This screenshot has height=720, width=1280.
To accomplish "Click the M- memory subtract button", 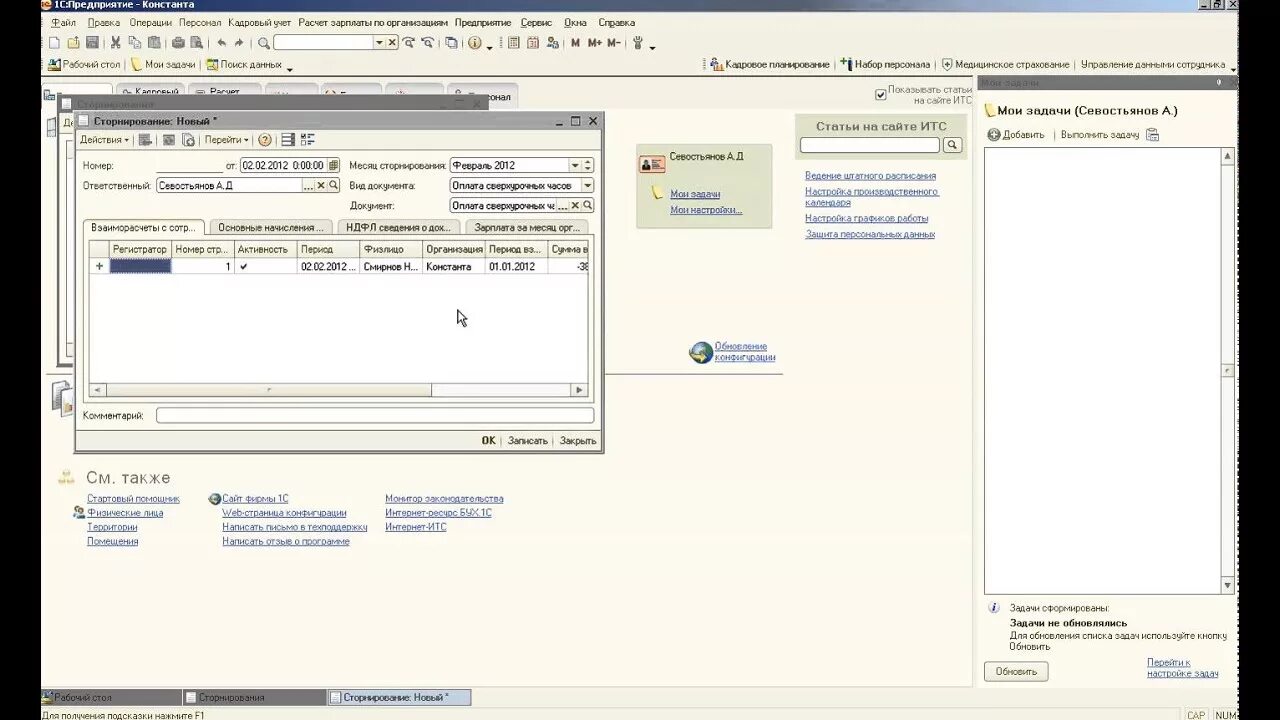I will point(614,43).
